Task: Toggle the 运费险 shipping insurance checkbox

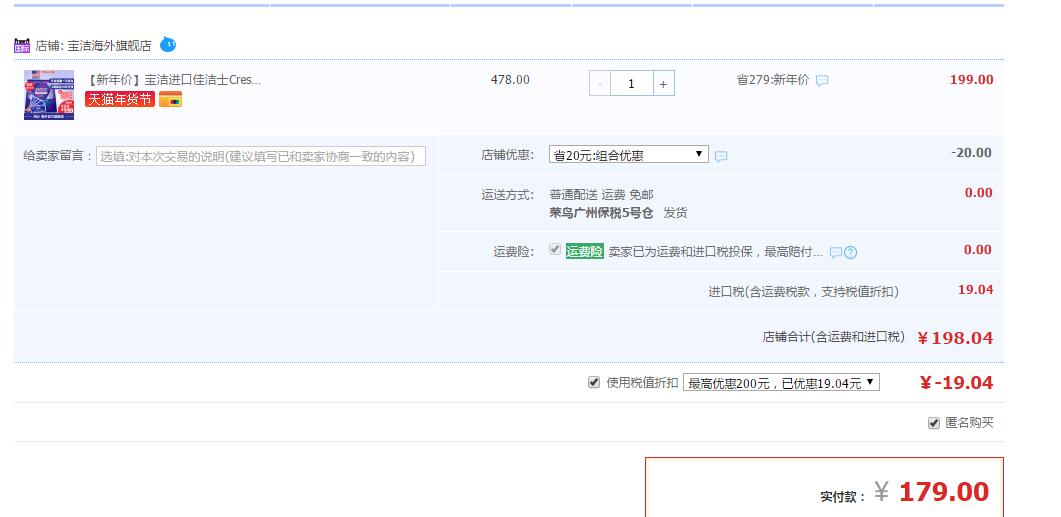Action: pos(555,250)
